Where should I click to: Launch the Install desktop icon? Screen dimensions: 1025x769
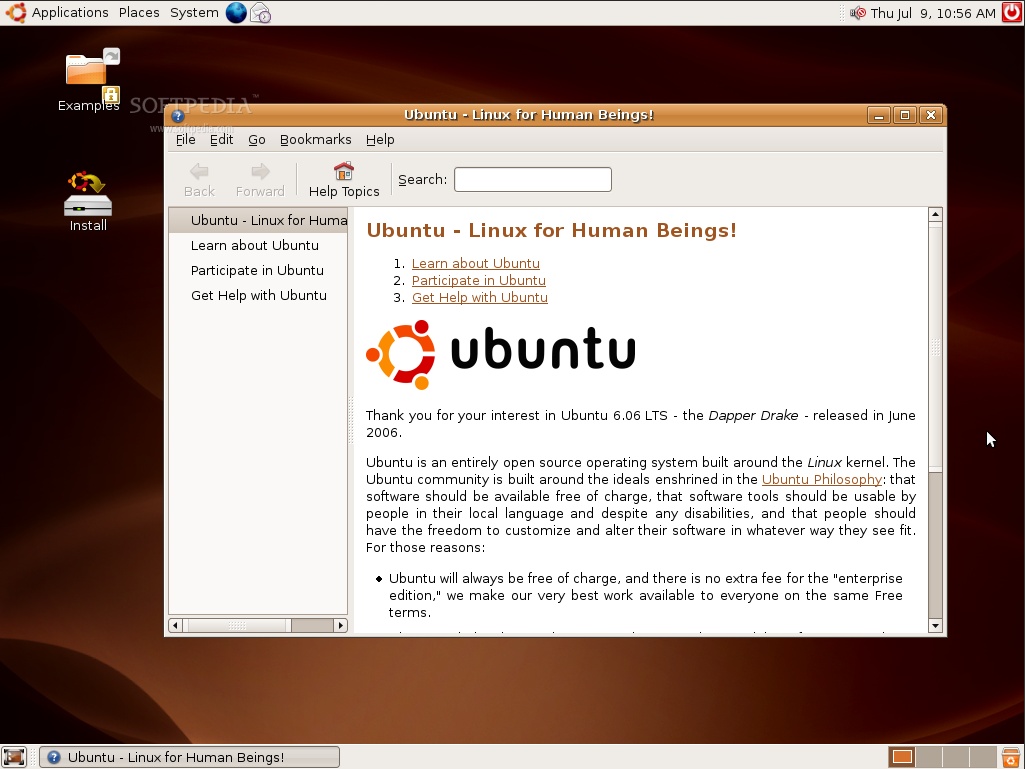88,194
